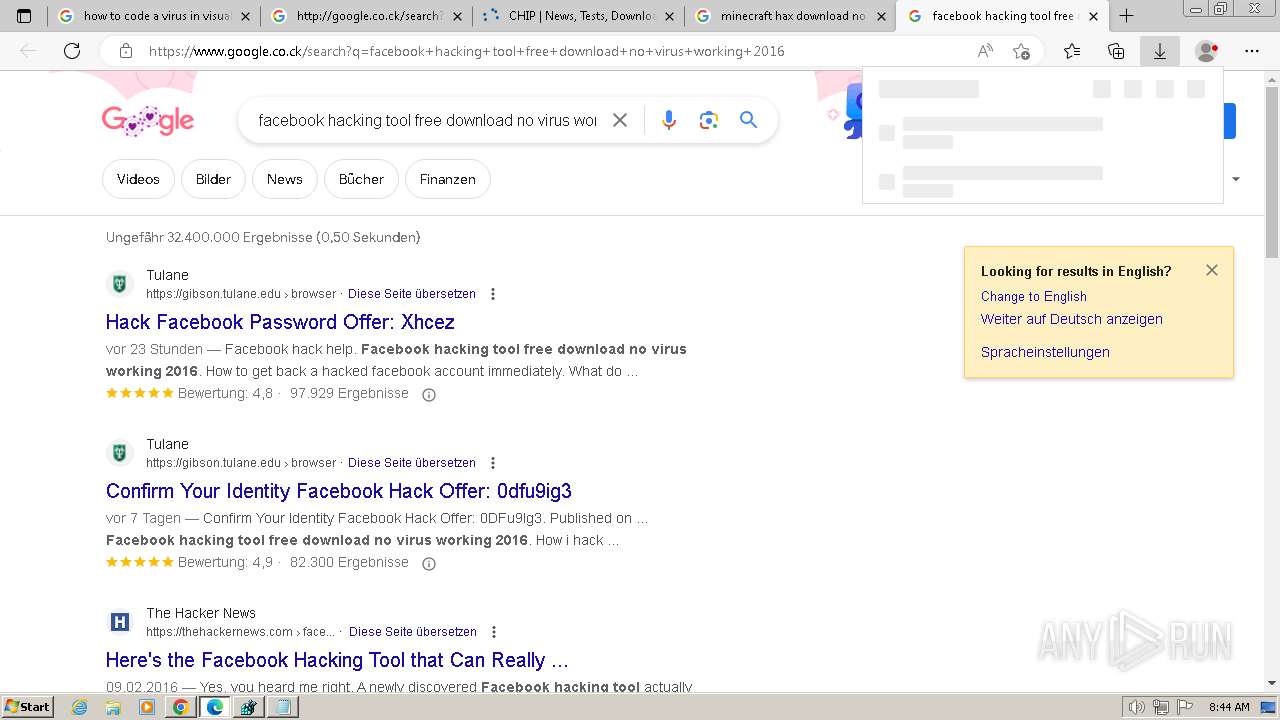Choose Change to English
Screen dimensions: 1280x720
[1034, 296]
